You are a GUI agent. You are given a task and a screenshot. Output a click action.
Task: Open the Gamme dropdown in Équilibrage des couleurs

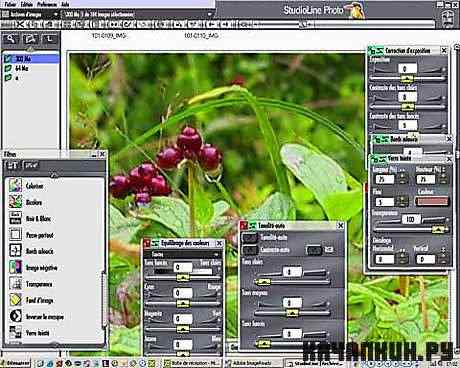tap(183, 254)
